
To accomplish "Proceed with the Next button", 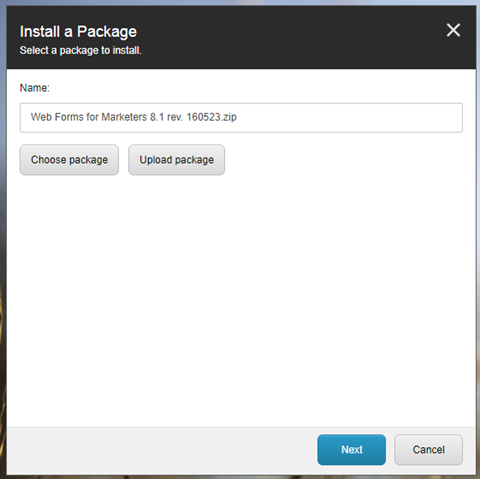I will click(351, 450).
